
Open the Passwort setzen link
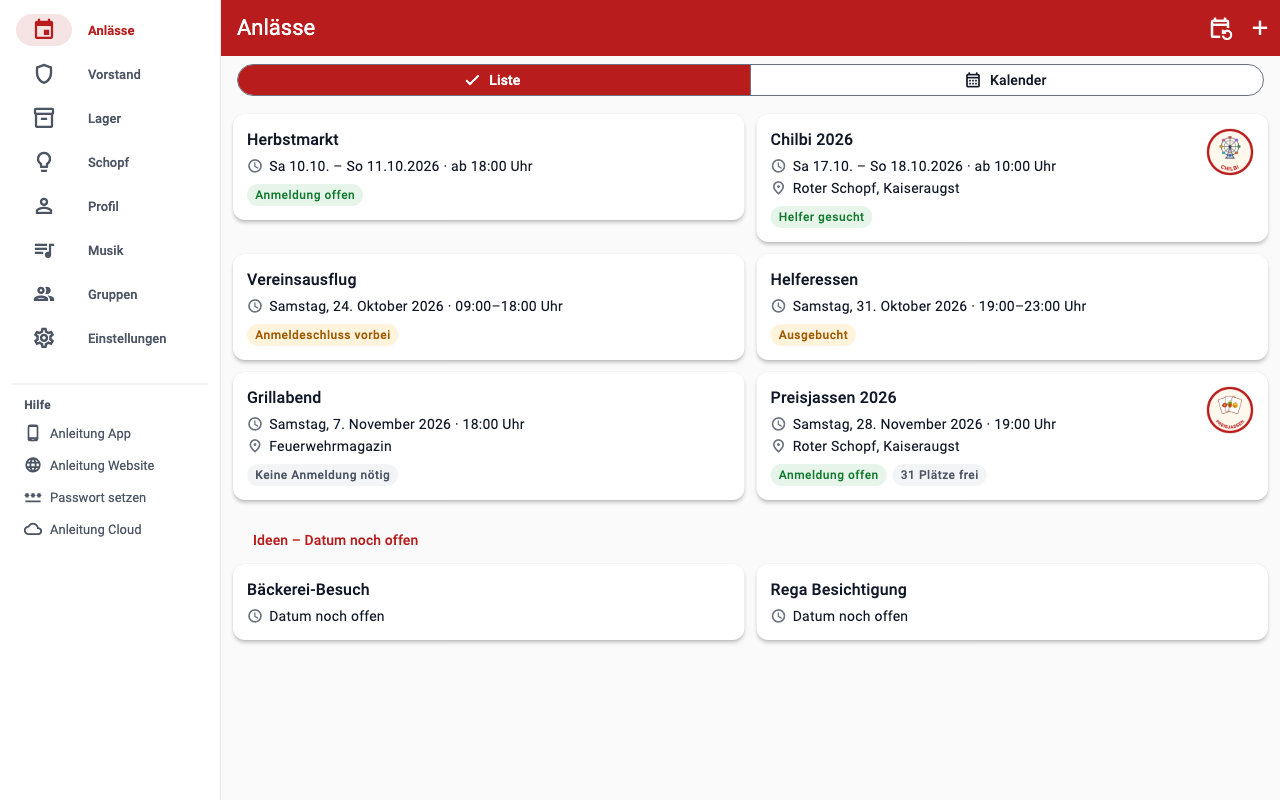(98, 497)
